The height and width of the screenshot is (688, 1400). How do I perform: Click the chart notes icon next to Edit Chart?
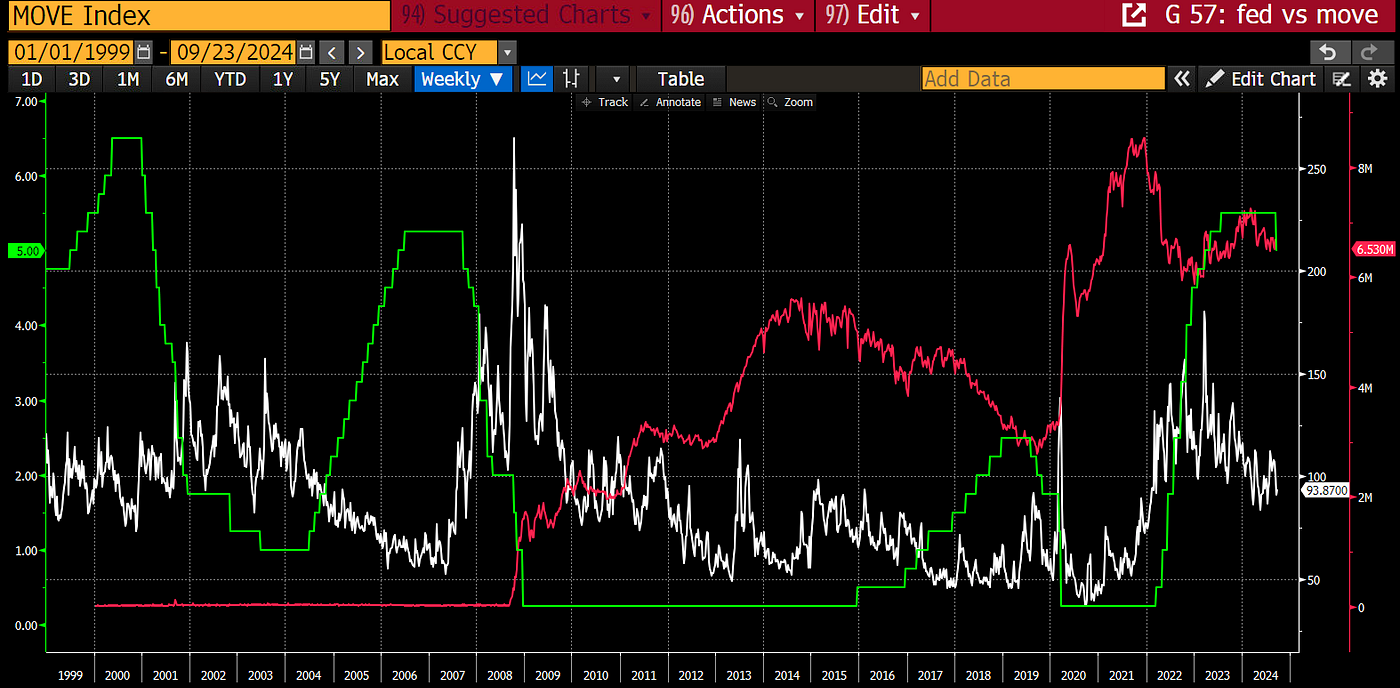click(x=1341, y=79)
